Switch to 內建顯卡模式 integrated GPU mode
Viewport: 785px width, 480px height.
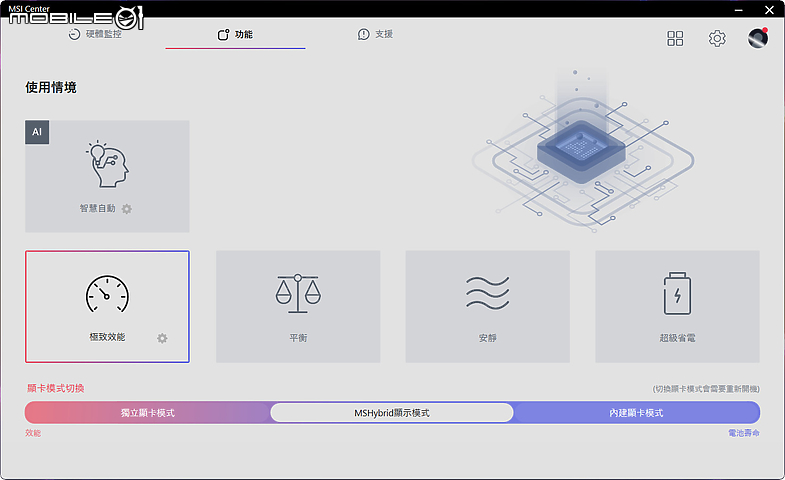636,413
